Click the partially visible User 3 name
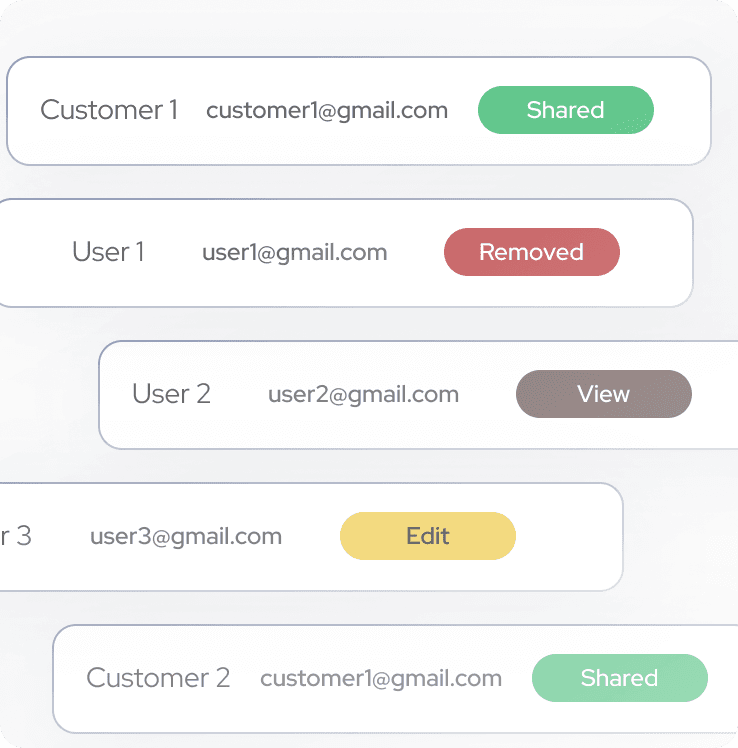738x748 pixels. point(15,536)
